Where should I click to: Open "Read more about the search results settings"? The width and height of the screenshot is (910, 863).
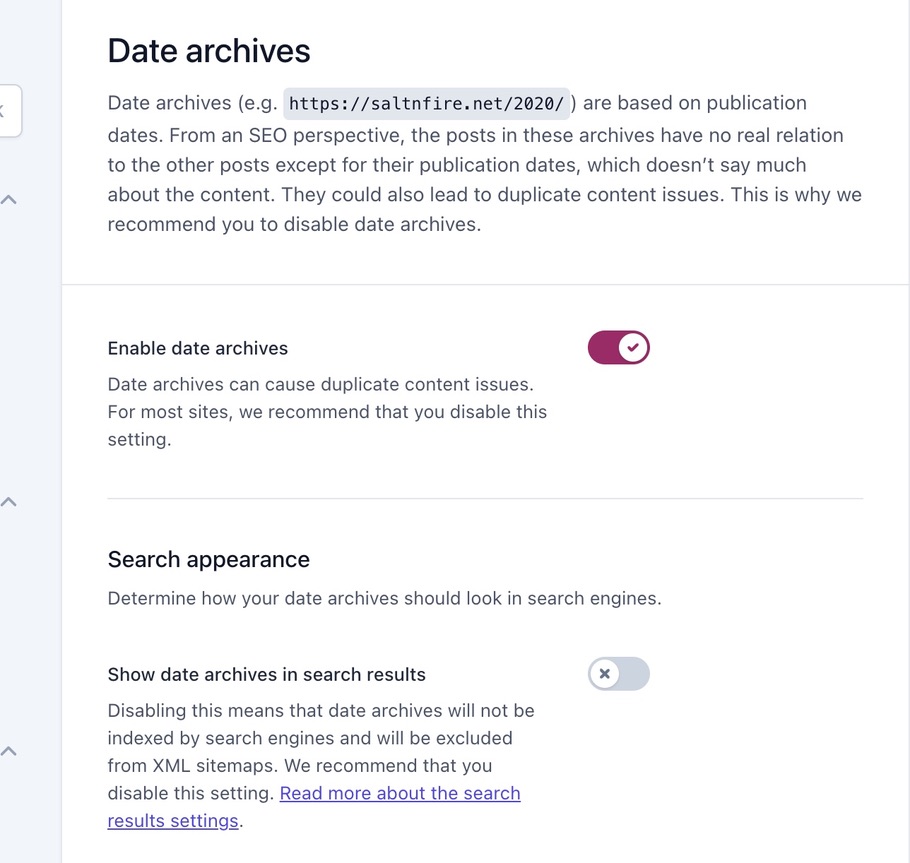coord(400,793)
